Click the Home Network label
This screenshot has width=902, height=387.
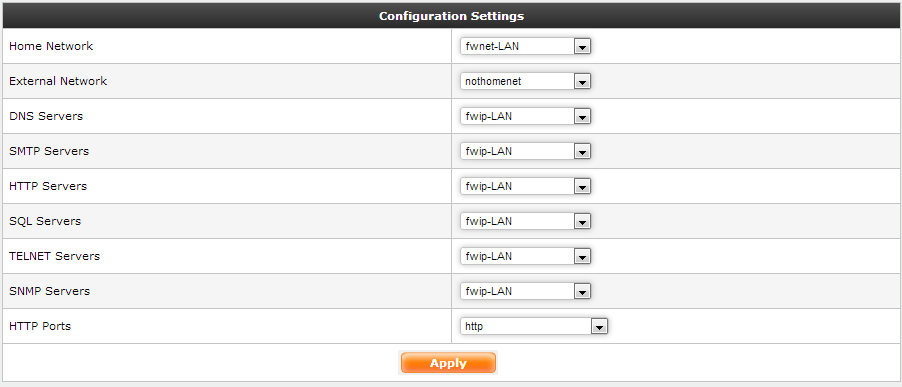[51, 46]
